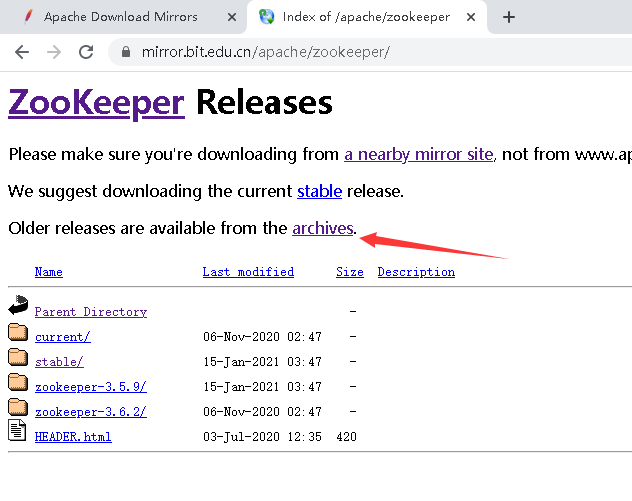The image size is (632, 501).
Task: Open the current/ folder link
Action: click(x=63, y=337)
